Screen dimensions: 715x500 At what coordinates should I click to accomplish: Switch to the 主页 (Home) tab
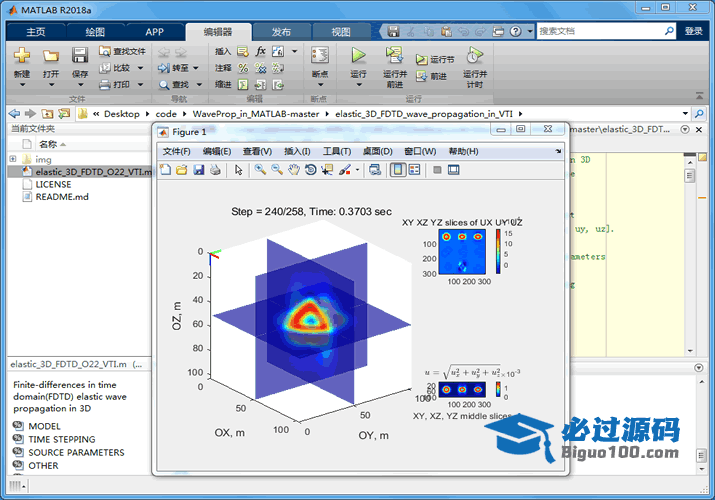pyautogui.click(x=36, y=32)
